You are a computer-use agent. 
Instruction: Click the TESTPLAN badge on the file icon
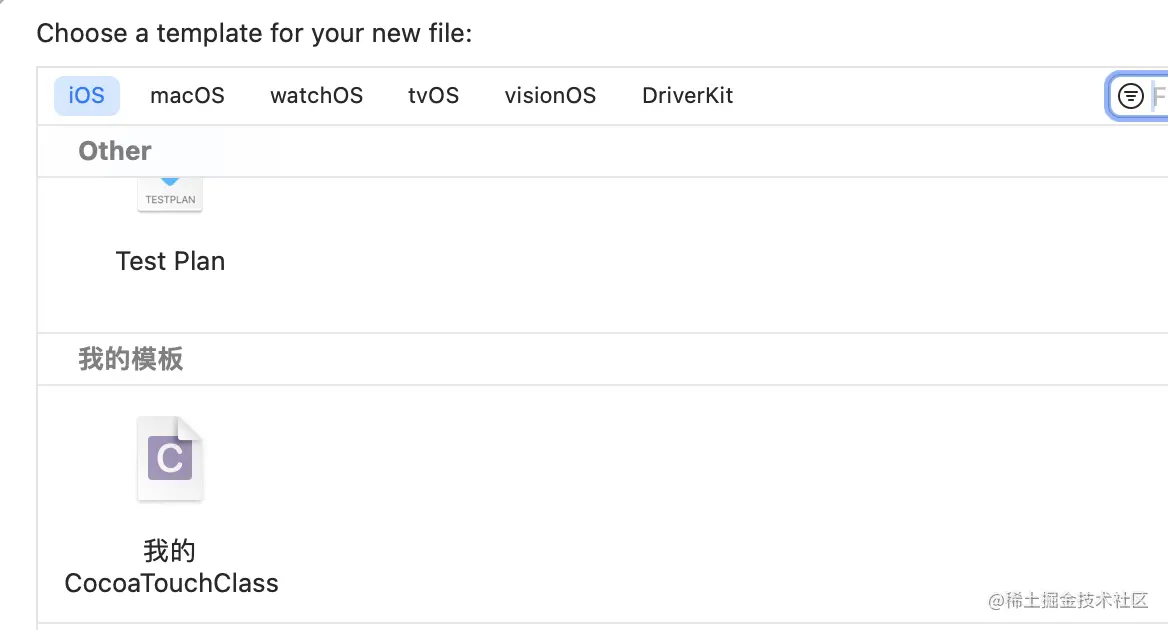pyautogui.click(x=170, y=200)
